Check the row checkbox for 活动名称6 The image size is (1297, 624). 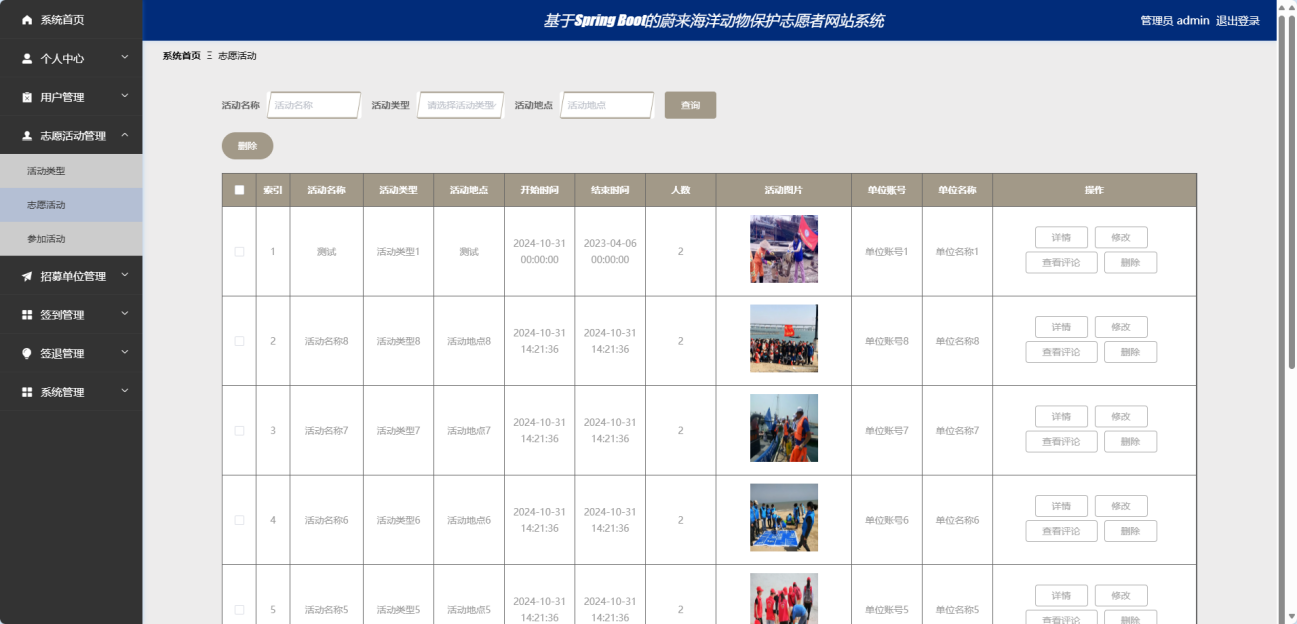(239, 520)
